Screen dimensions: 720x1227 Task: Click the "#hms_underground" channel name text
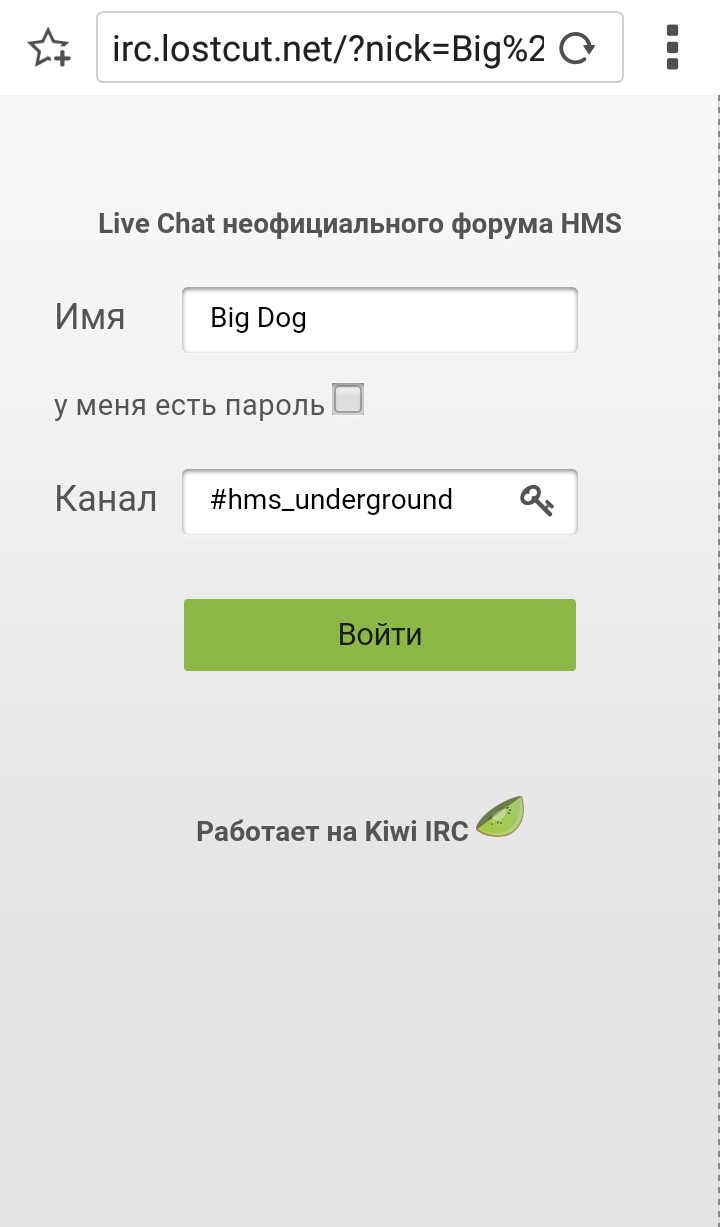click(331, 500)
